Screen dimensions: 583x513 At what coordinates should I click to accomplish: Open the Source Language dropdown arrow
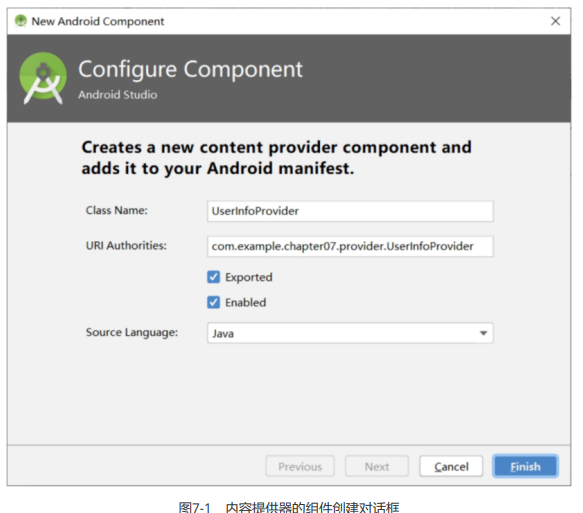[483, 333]
